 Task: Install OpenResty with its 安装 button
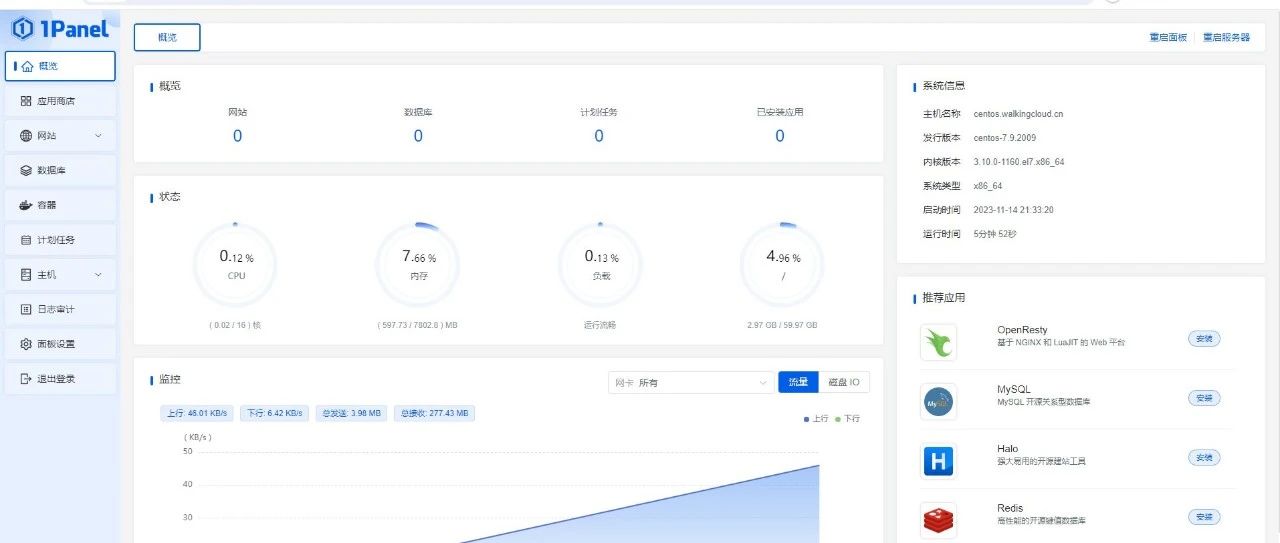[x=1204, y=339]
